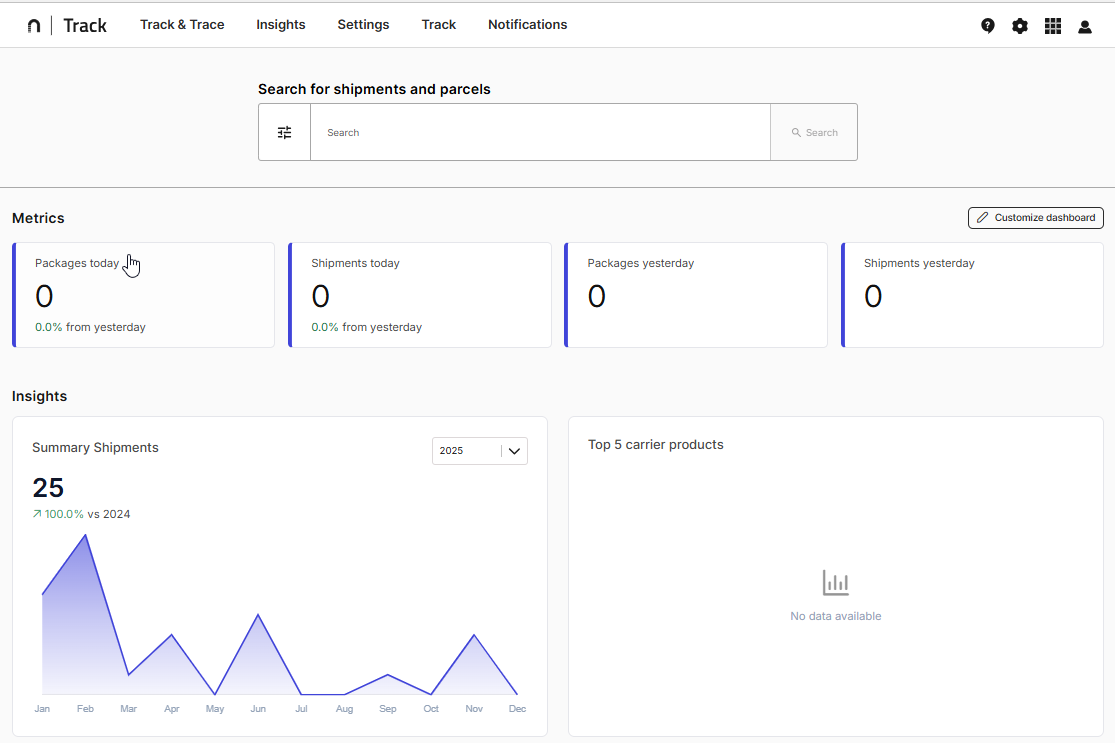Viewport: 1115px width, 743px height.
Task: Open the Track & Trace menu
Action: (x=182, y=25)
